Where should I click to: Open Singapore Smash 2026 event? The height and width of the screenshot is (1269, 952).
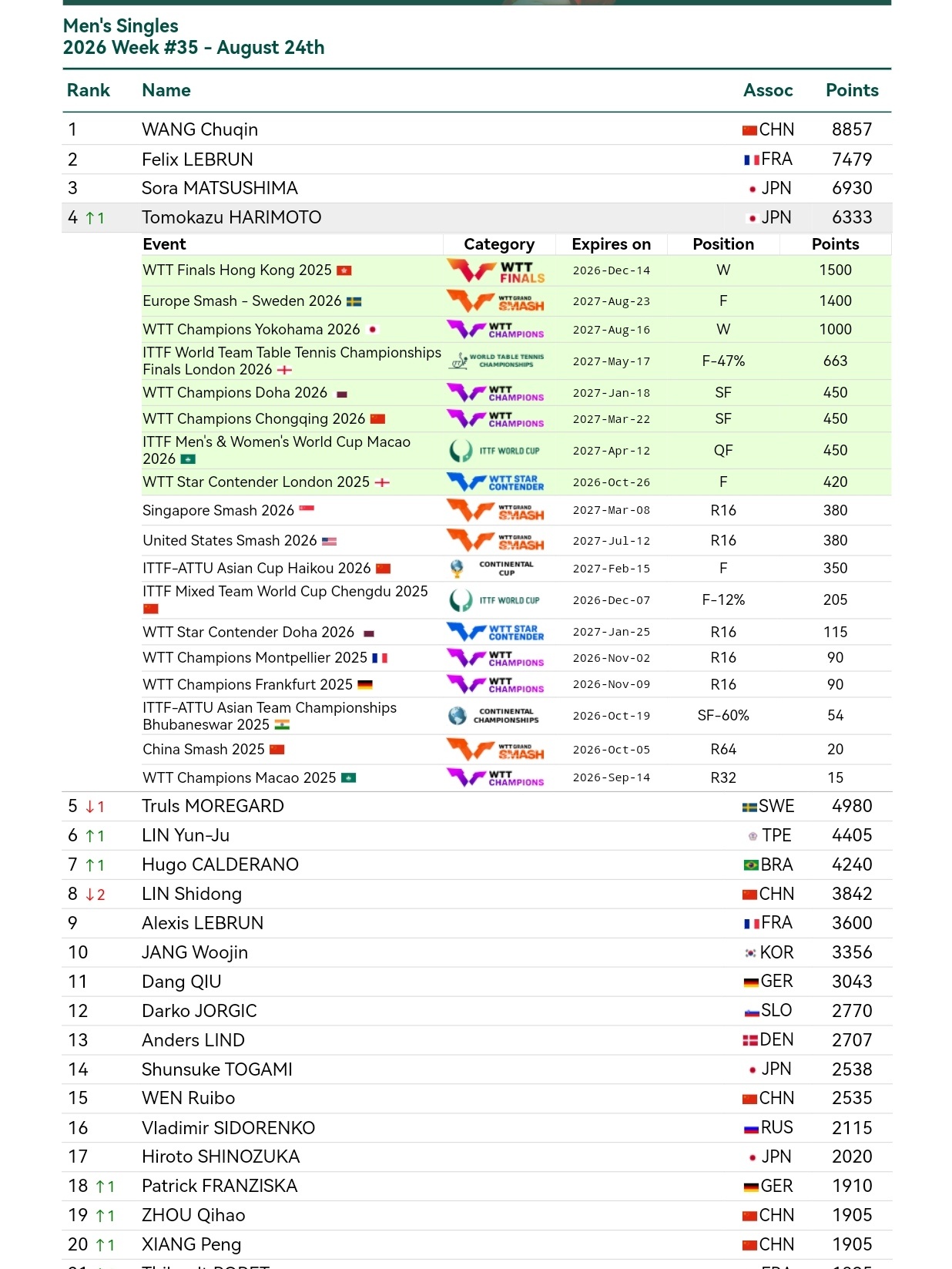[219, 511]
